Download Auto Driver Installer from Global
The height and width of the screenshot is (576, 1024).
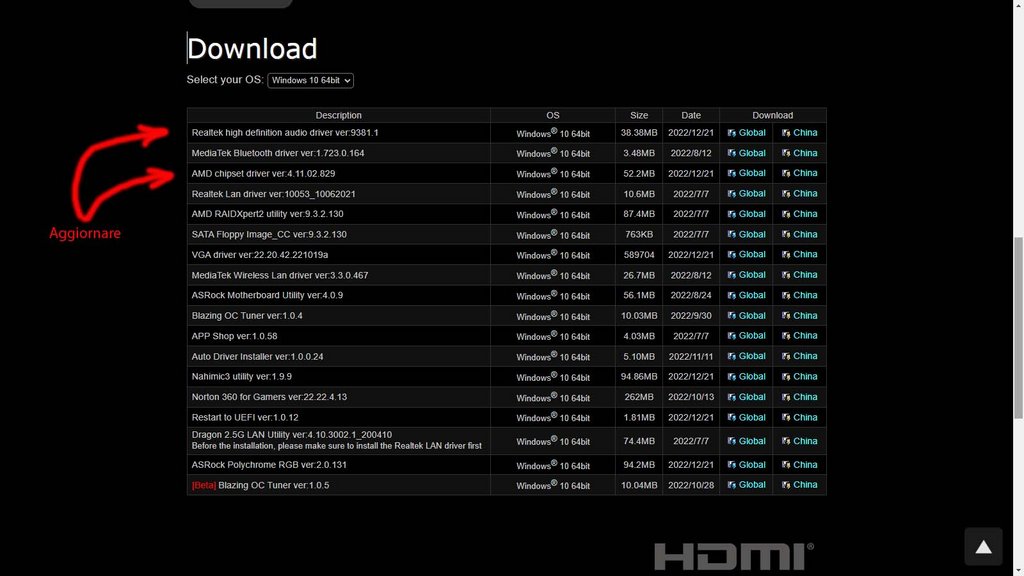click(746, 356)
